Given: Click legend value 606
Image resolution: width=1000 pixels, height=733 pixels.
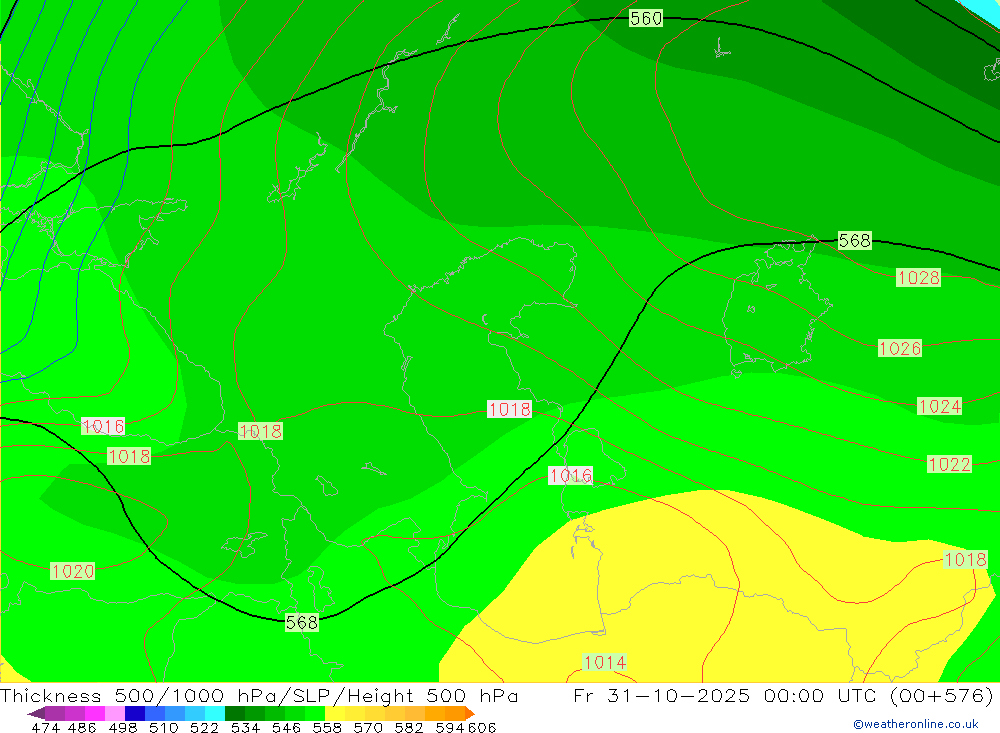Looking at the screenshot, I should coord(481,727).
